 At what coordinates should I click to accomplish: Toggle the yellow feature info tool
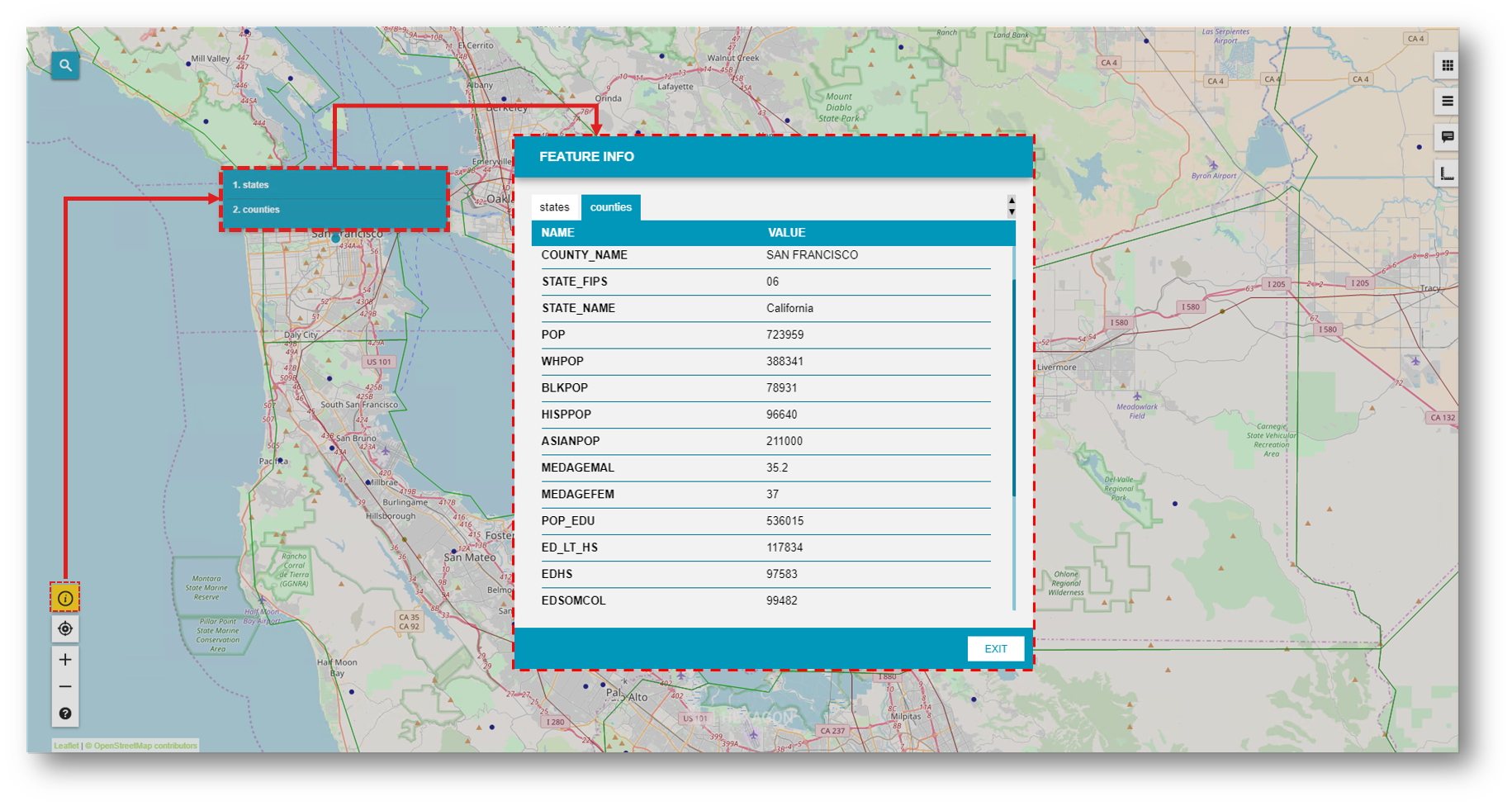tap(65, 598)
